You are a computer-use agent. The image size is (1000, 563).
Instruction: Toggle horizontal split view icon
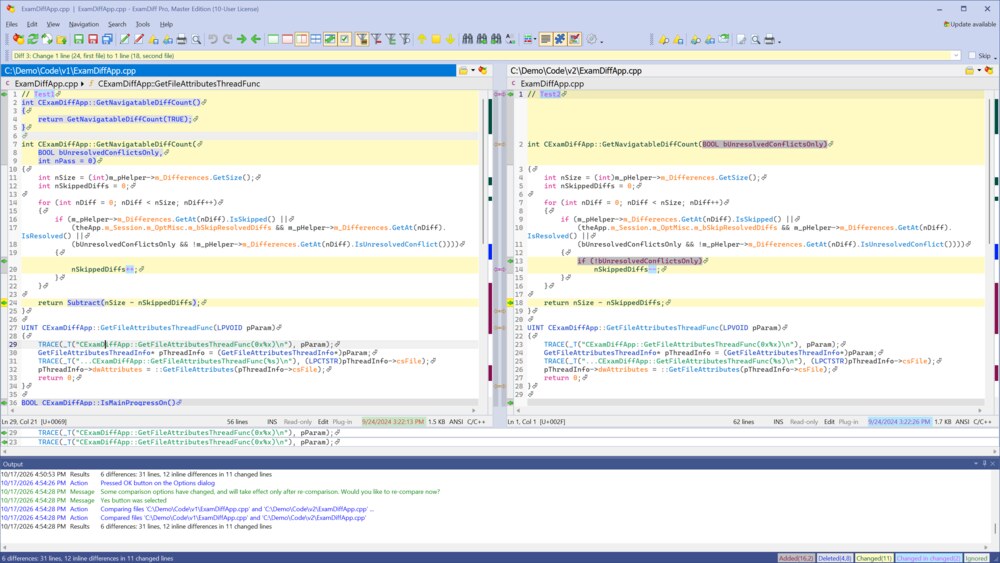tap(316, 40)
